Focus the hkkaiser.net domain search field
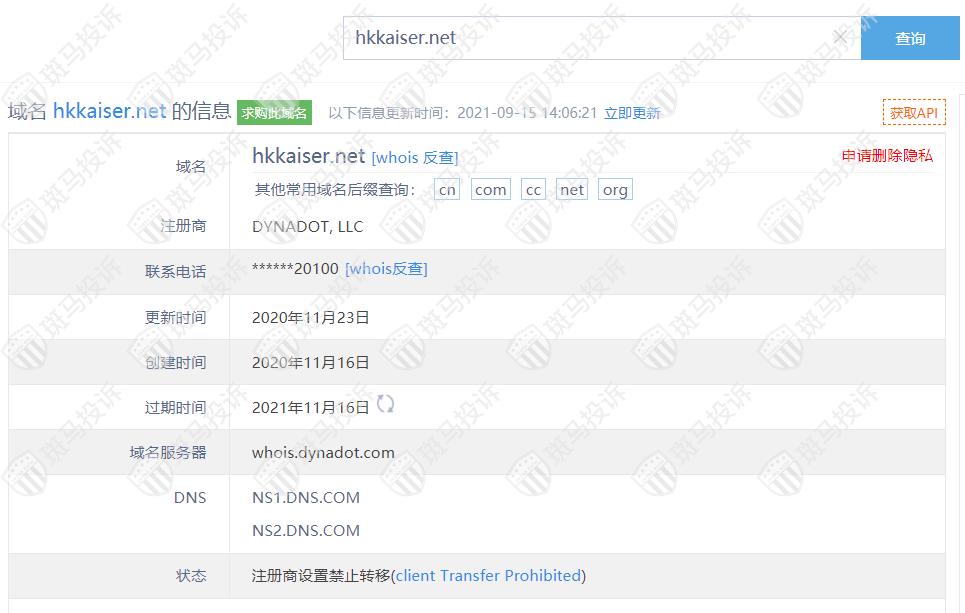 [590, 38]
